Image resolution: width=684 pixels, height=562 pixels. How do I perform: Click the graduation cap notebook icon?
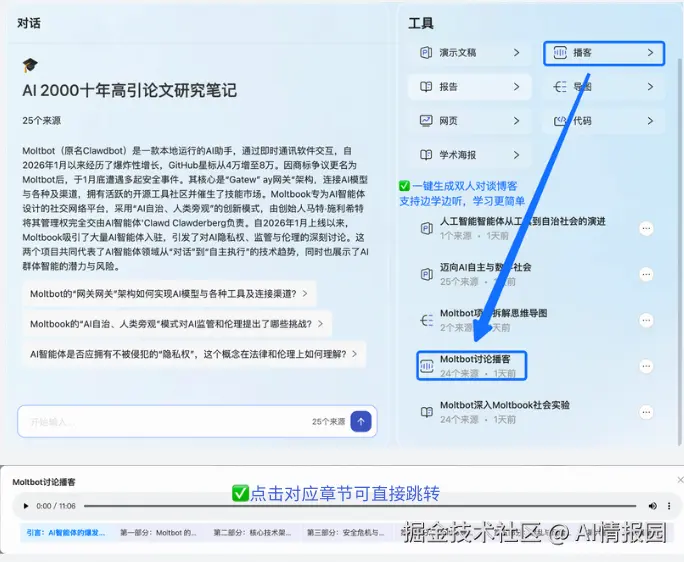[x=30, y=65]
